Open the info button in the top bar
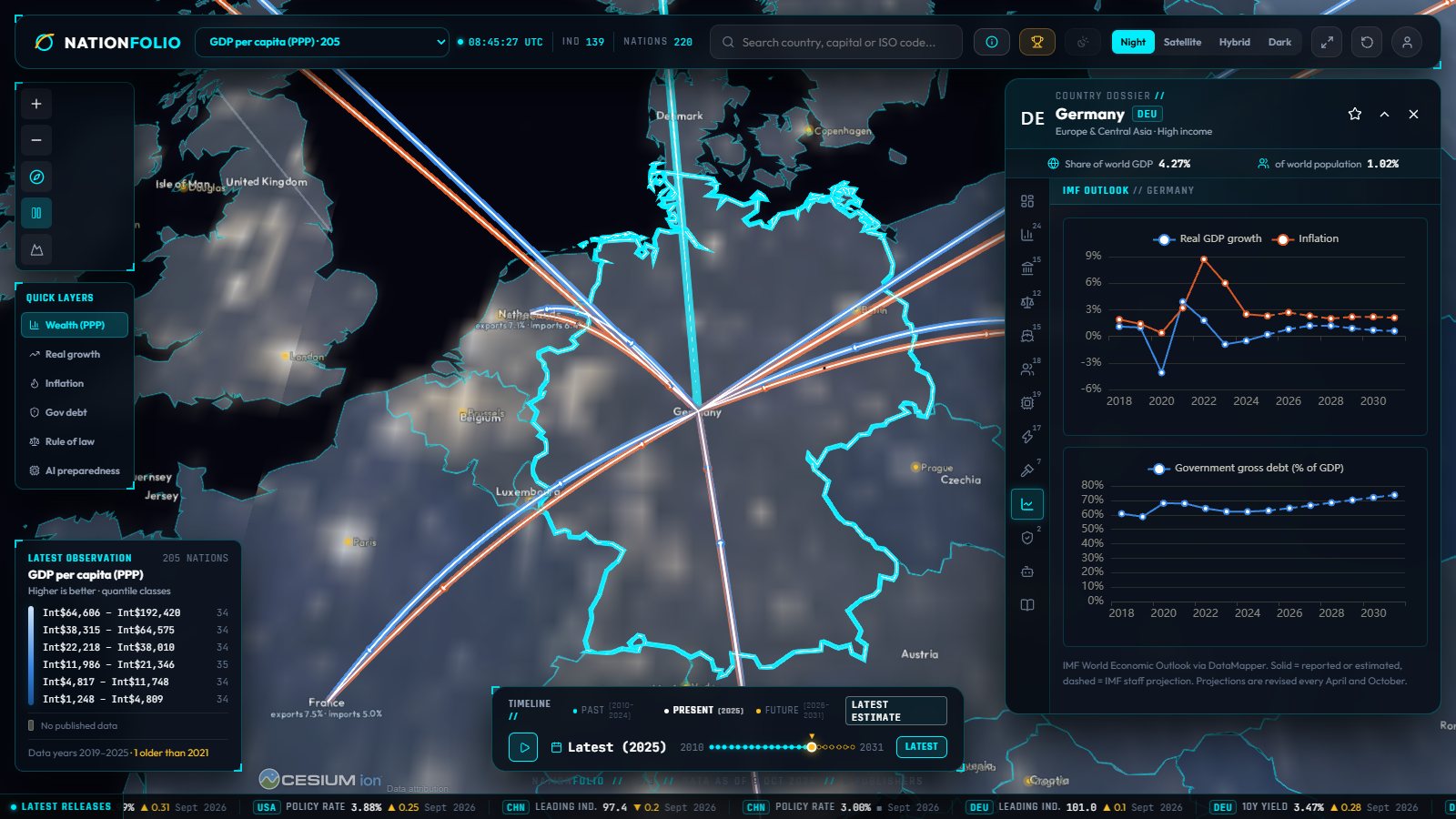This screenshot has width=1456, height=819. tap(992, 42)
